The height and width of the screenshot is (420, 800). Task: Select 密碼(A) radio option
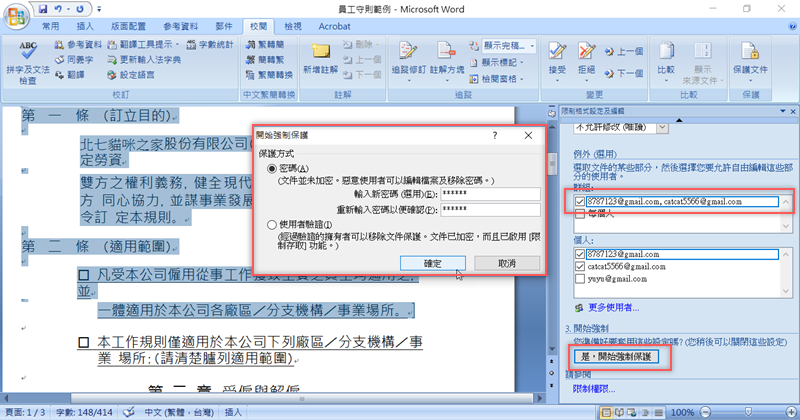[x=272, y=168]
